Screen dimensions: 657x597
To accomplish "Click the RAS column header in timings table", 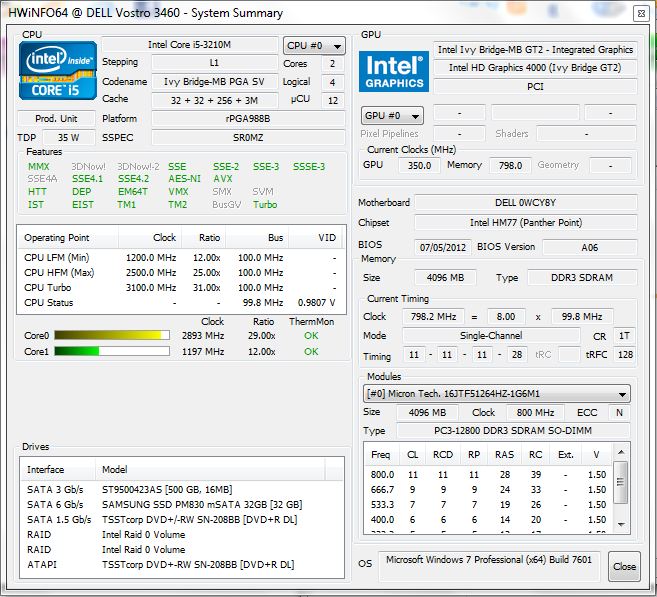I will click(x=504, y=455).
